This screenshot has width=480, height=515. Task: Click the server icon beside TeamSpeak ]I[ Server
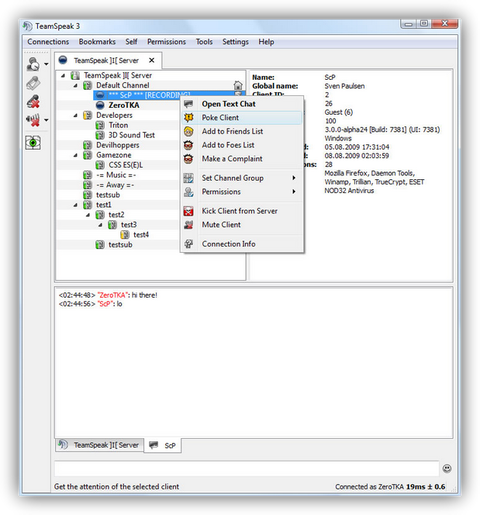[x=75, y=75]
